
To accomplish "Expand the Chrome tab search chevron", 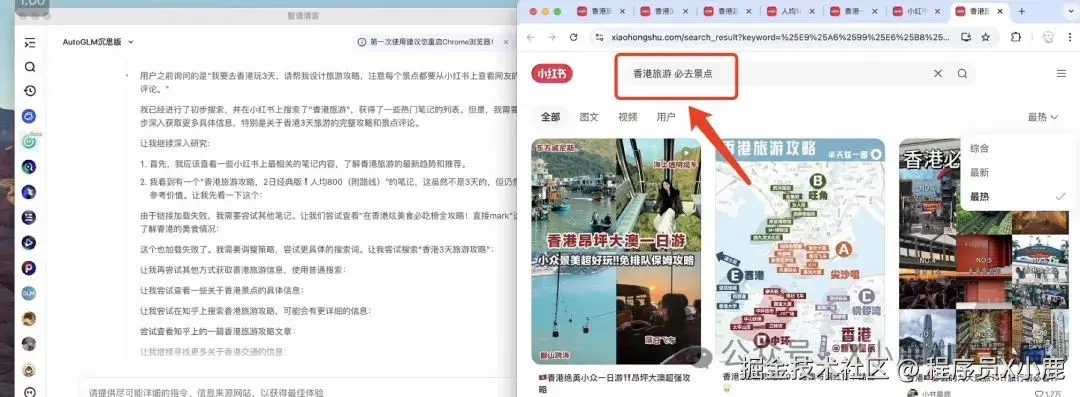I will [1070, 11].
